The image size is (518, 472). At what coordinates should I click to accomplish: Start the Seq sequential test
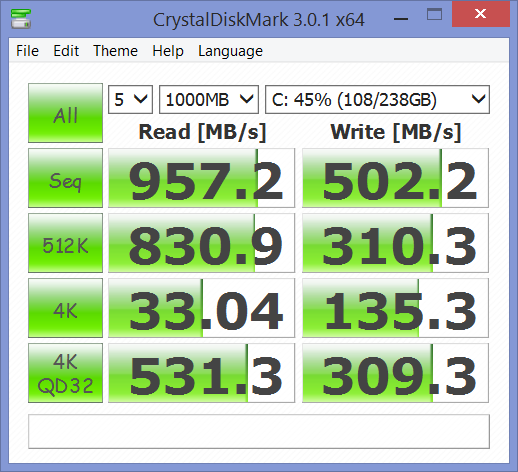click(65, 178)
